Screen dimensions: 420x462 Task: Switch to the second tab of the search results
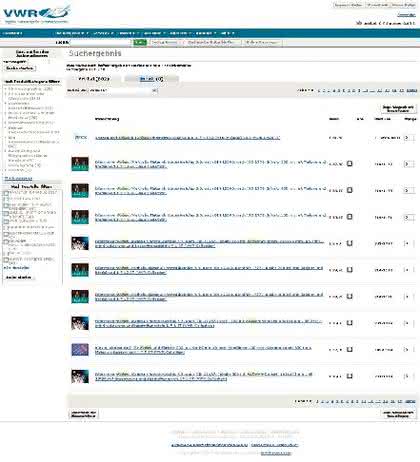pos(151,79)
